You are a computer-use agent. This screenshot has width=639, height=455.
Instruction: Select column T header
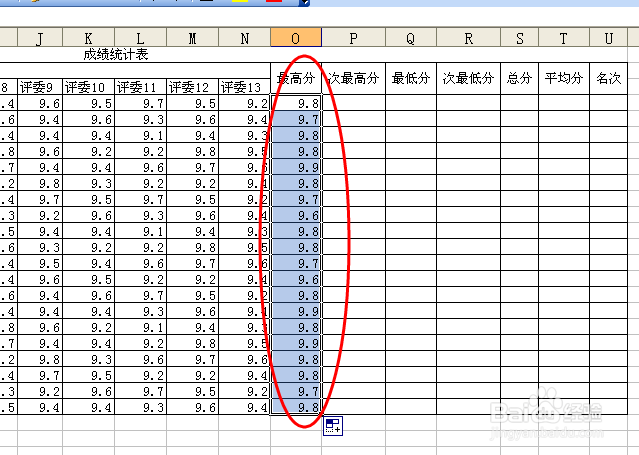[564, 38]
